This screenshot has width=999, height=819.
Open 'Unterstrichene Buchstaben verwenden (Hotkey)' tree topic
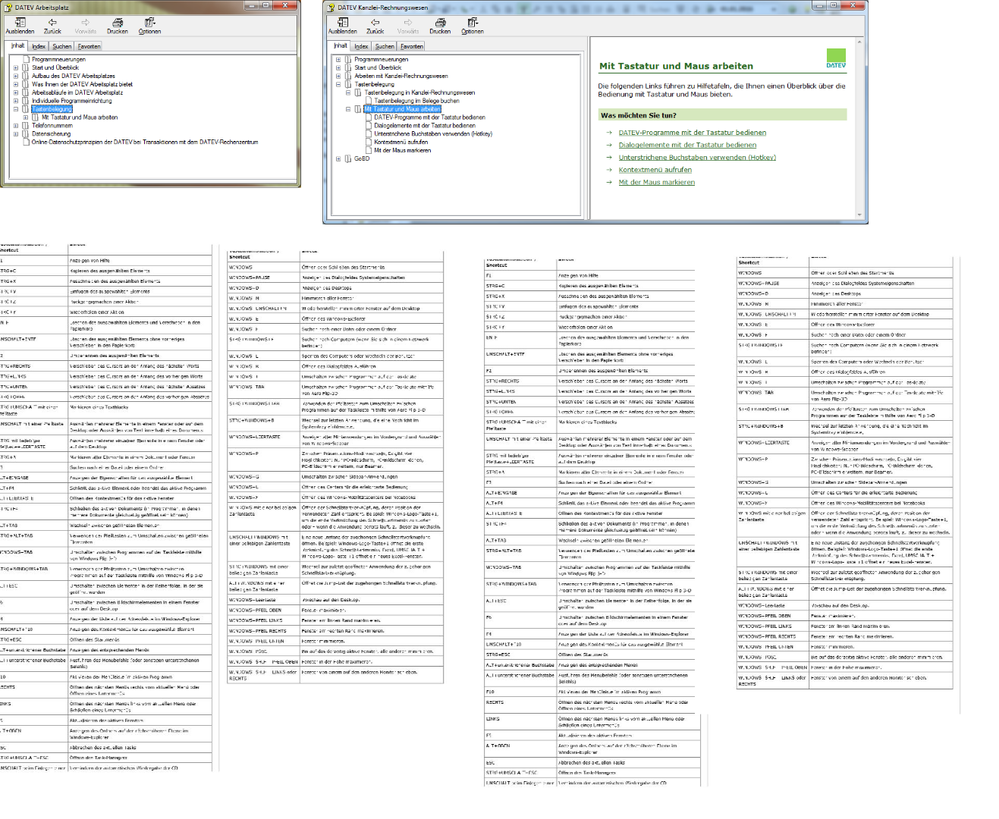pyautogui.click(x=433, y=134)
